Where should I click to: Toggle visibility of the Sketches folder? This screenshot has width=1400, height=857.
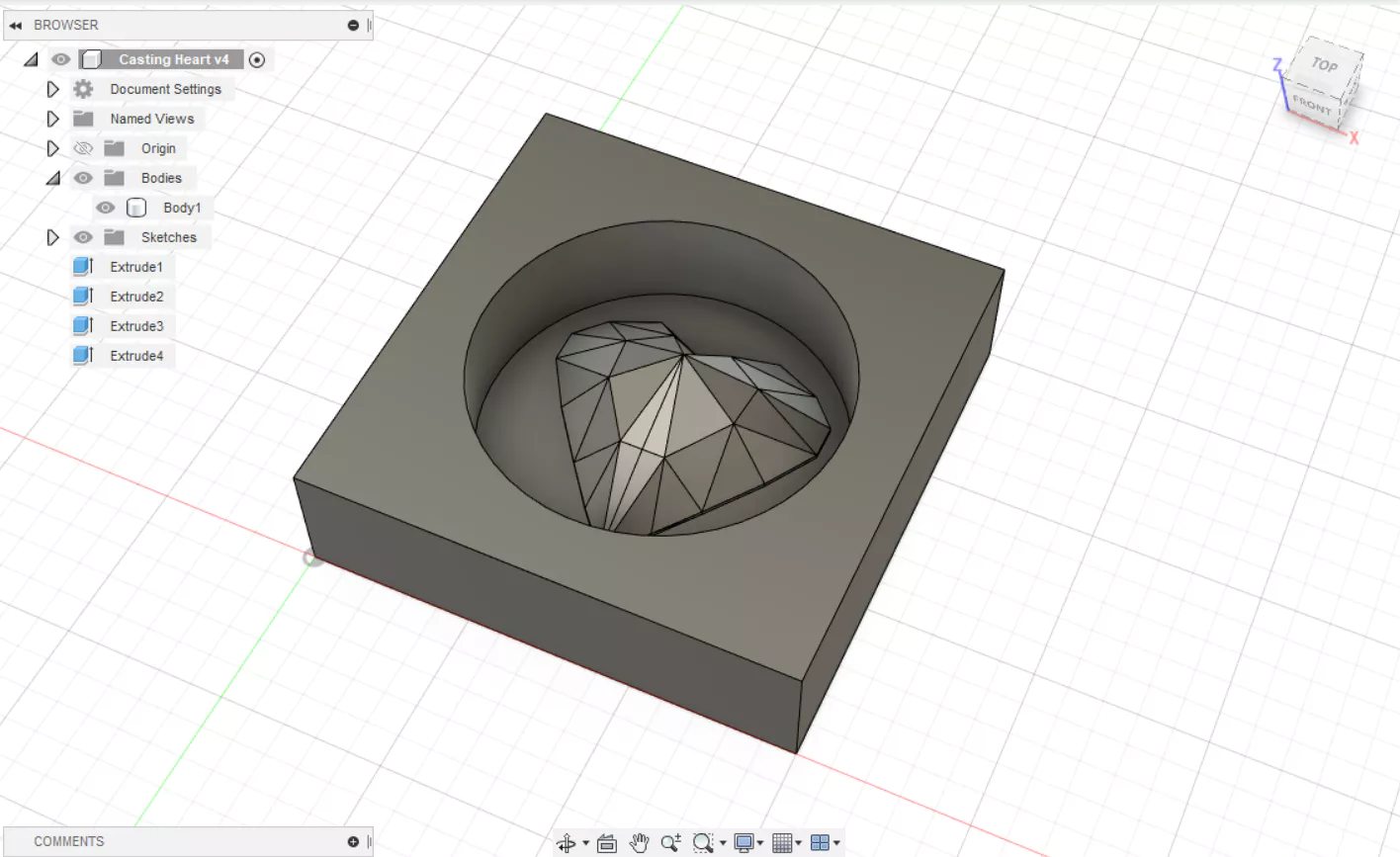point(83,237)
